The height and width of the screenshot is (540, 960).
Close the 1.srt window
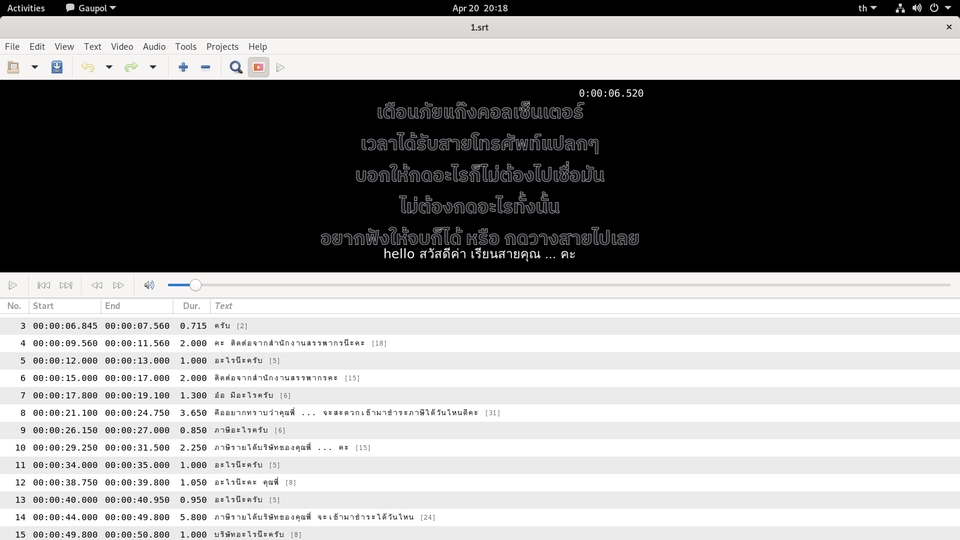click(949, 27)
